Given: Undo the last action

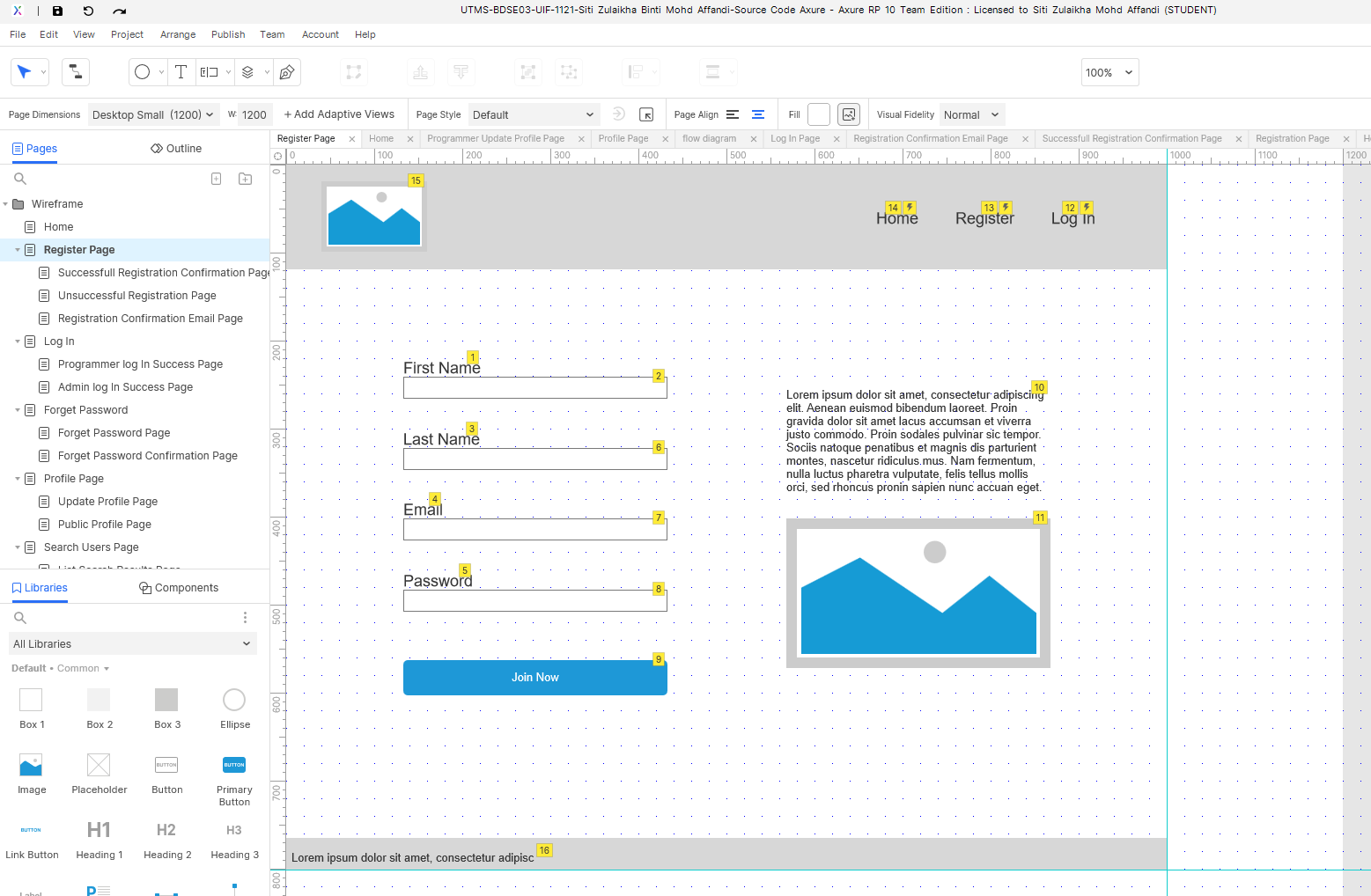Looking at the screenshot, I should click(88, 11).
